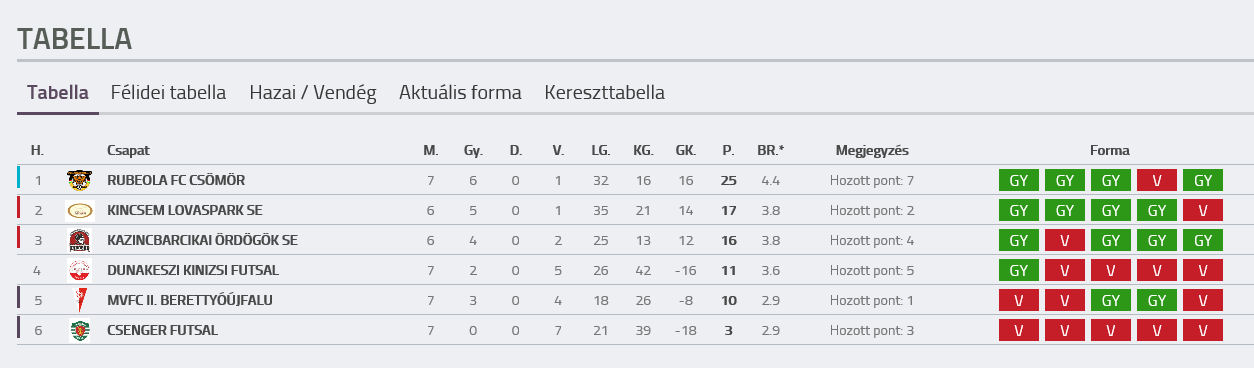Click the only green GY badge in the Dunakeszi row
Screen dimensions: 1254x368
click(x=1019, y=270)
